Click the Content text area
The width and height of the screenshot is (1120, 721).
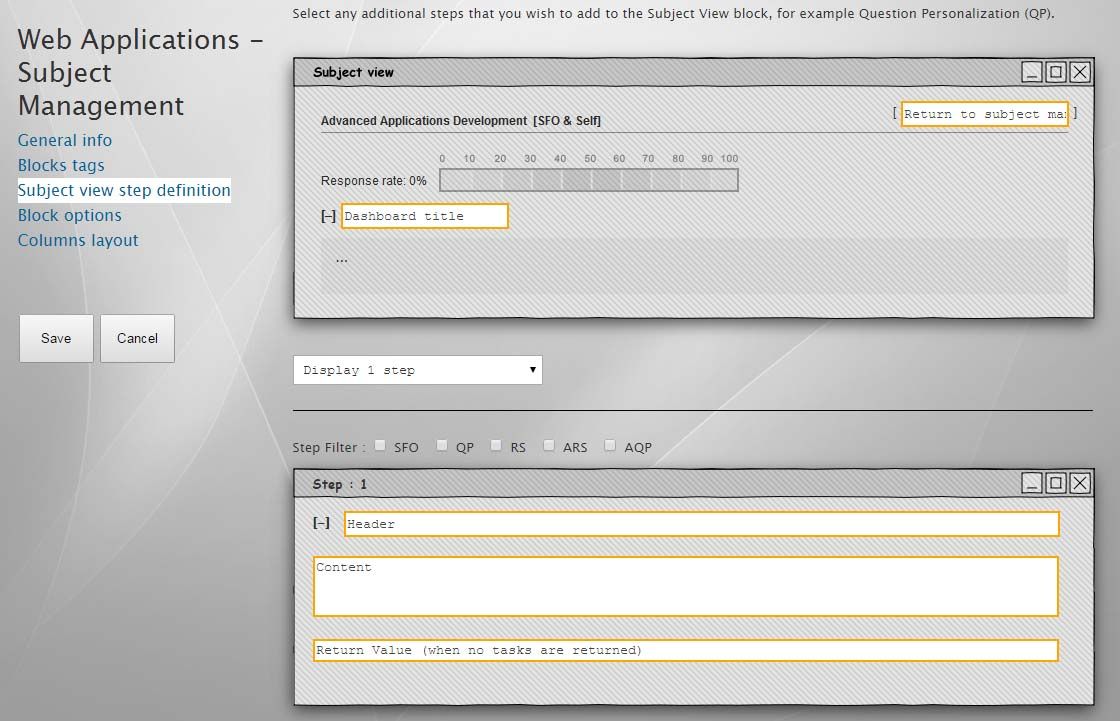686,587
